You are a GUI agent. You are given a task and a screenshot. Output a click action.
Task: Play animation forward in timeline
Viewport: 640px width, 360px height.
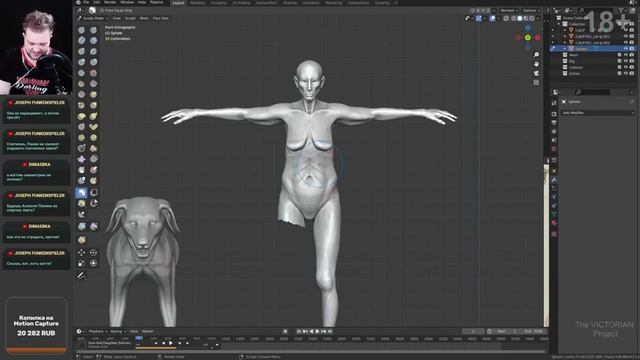318,331
